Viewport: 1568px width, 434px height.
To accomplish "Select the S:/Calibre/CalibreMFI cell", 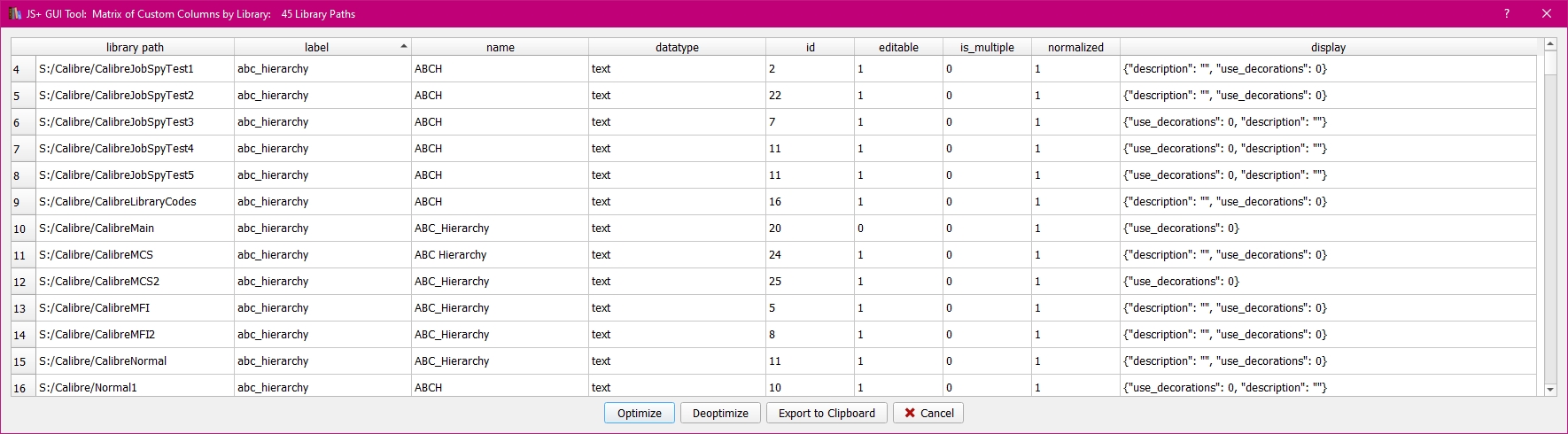I will (x=135, y=308).
